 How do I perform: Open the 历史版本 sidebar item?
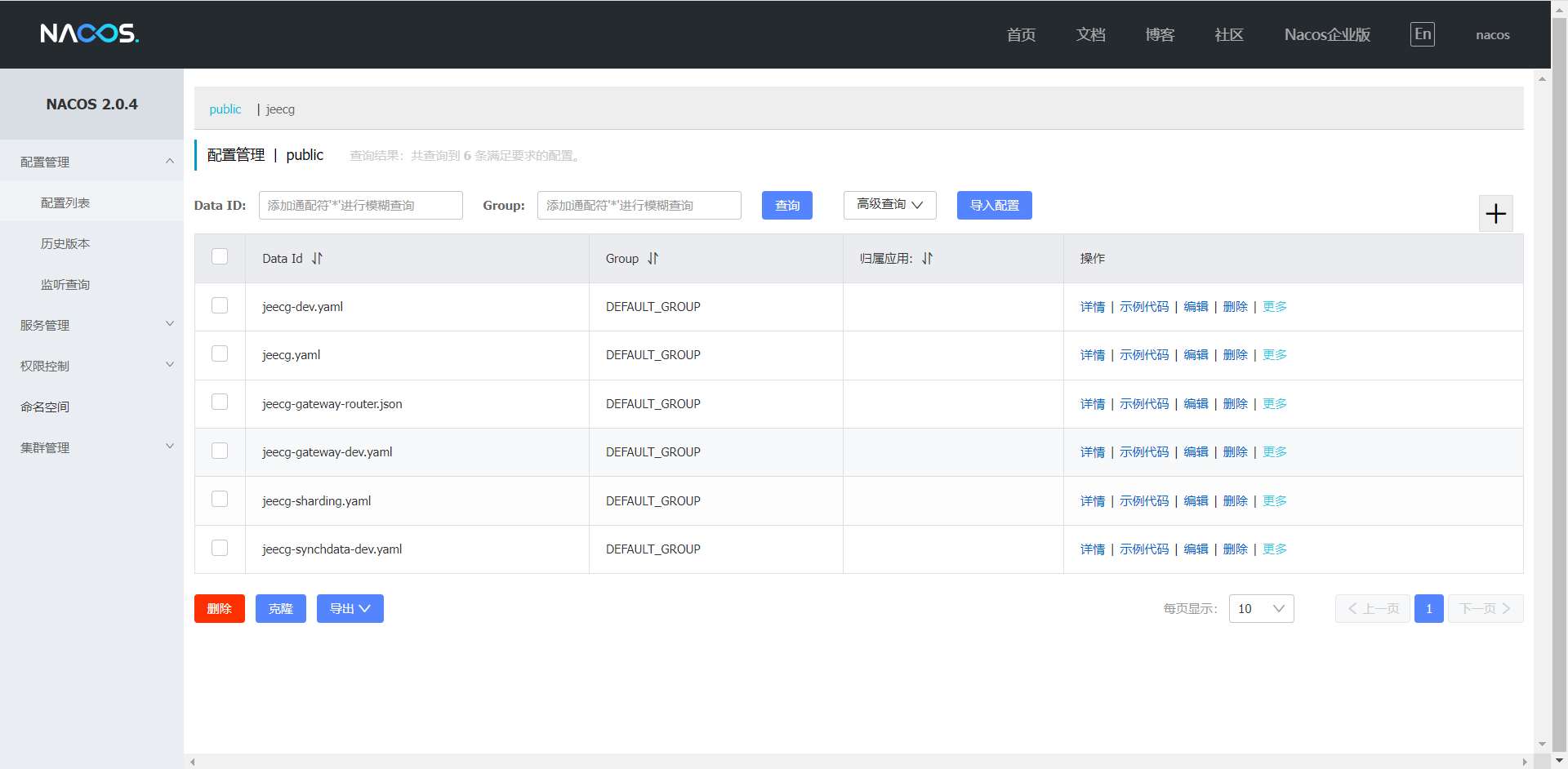(65, 242)
